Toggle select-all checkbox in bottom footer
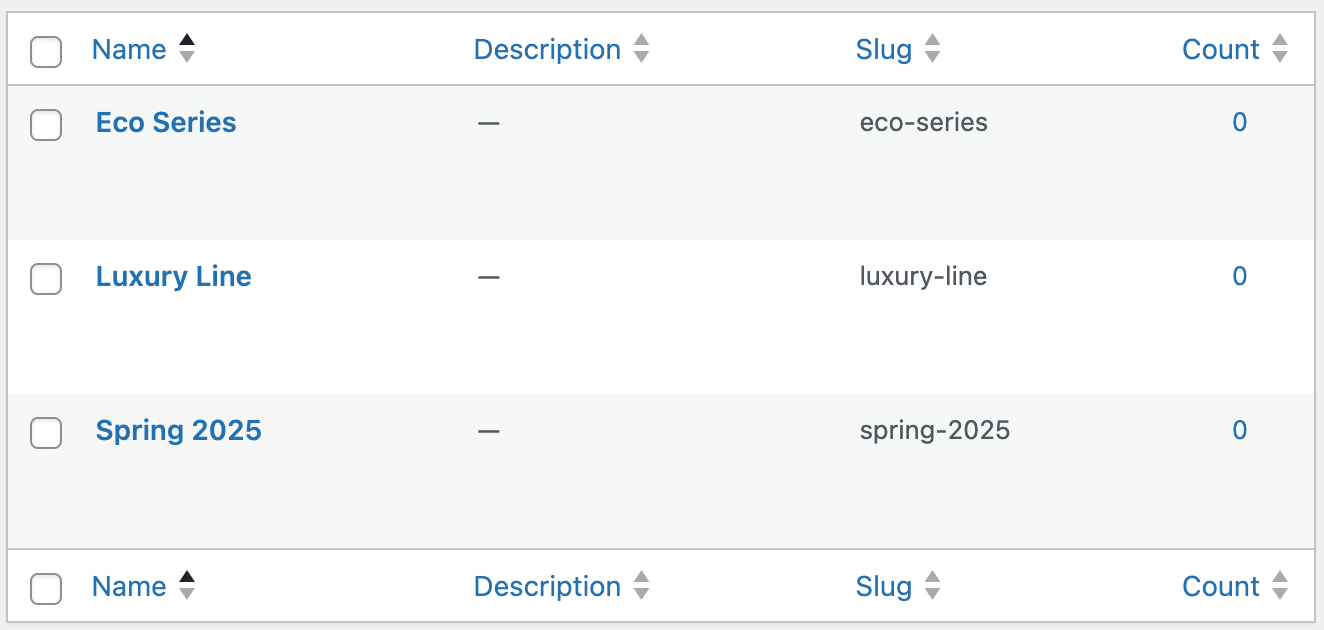Viewport: 1324px width, 630px height. [46, 588]
